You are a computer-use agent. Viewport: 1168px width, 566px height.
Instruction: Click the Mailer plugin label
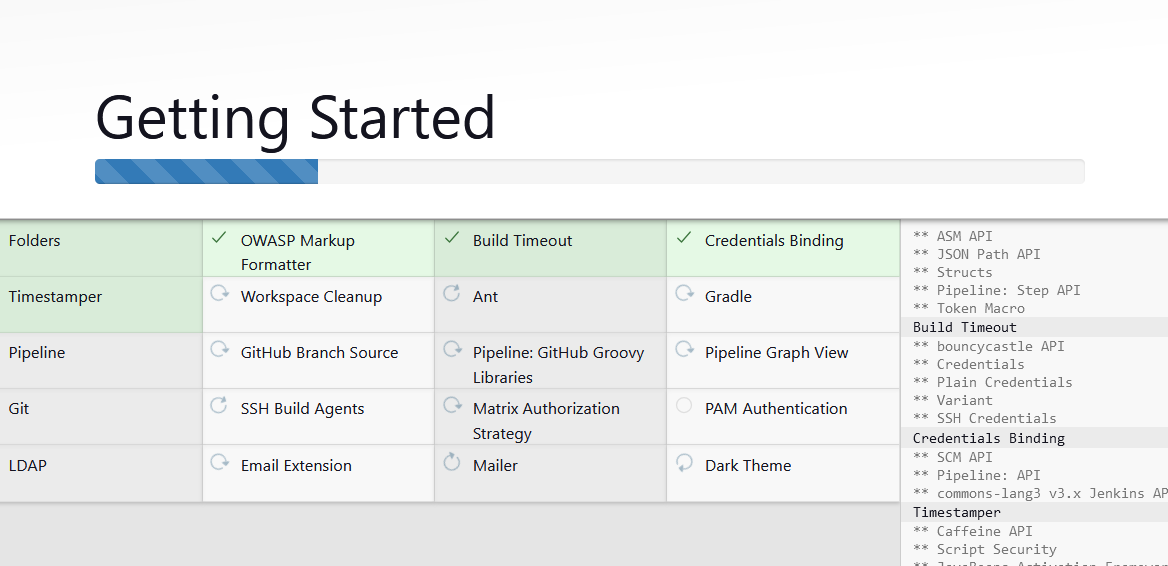point(495,465)
